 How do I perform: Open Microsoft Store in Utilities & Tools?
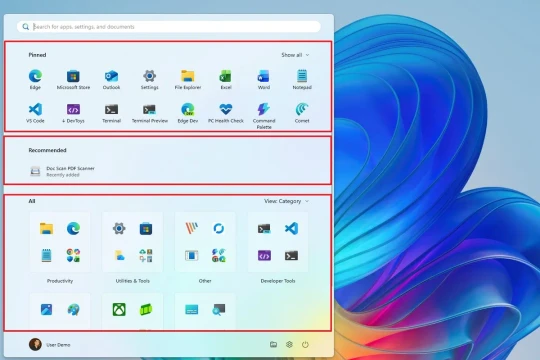click(x=146, y=228)
